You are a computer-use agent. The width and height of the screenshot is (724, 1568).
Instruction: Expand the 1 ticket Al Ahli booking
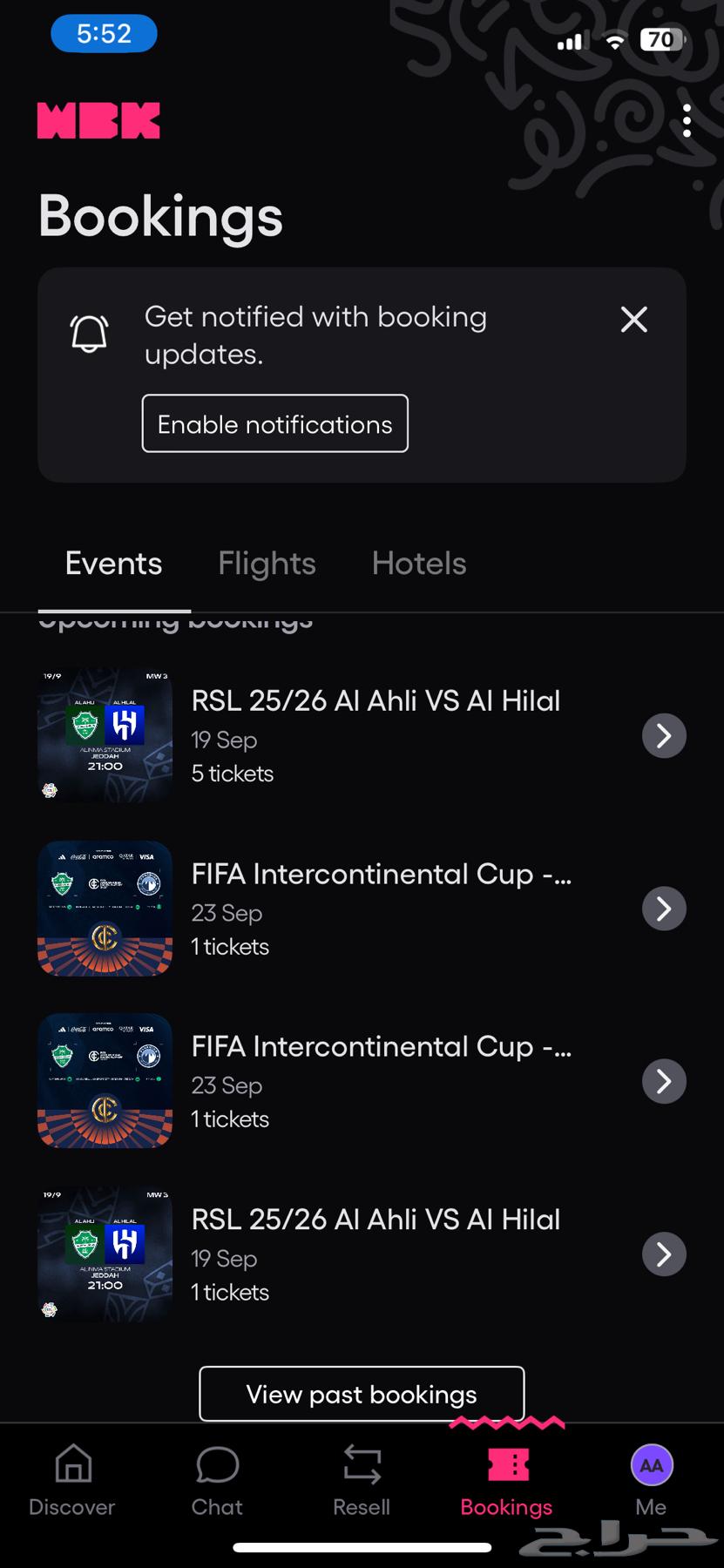pos(664,1254)
